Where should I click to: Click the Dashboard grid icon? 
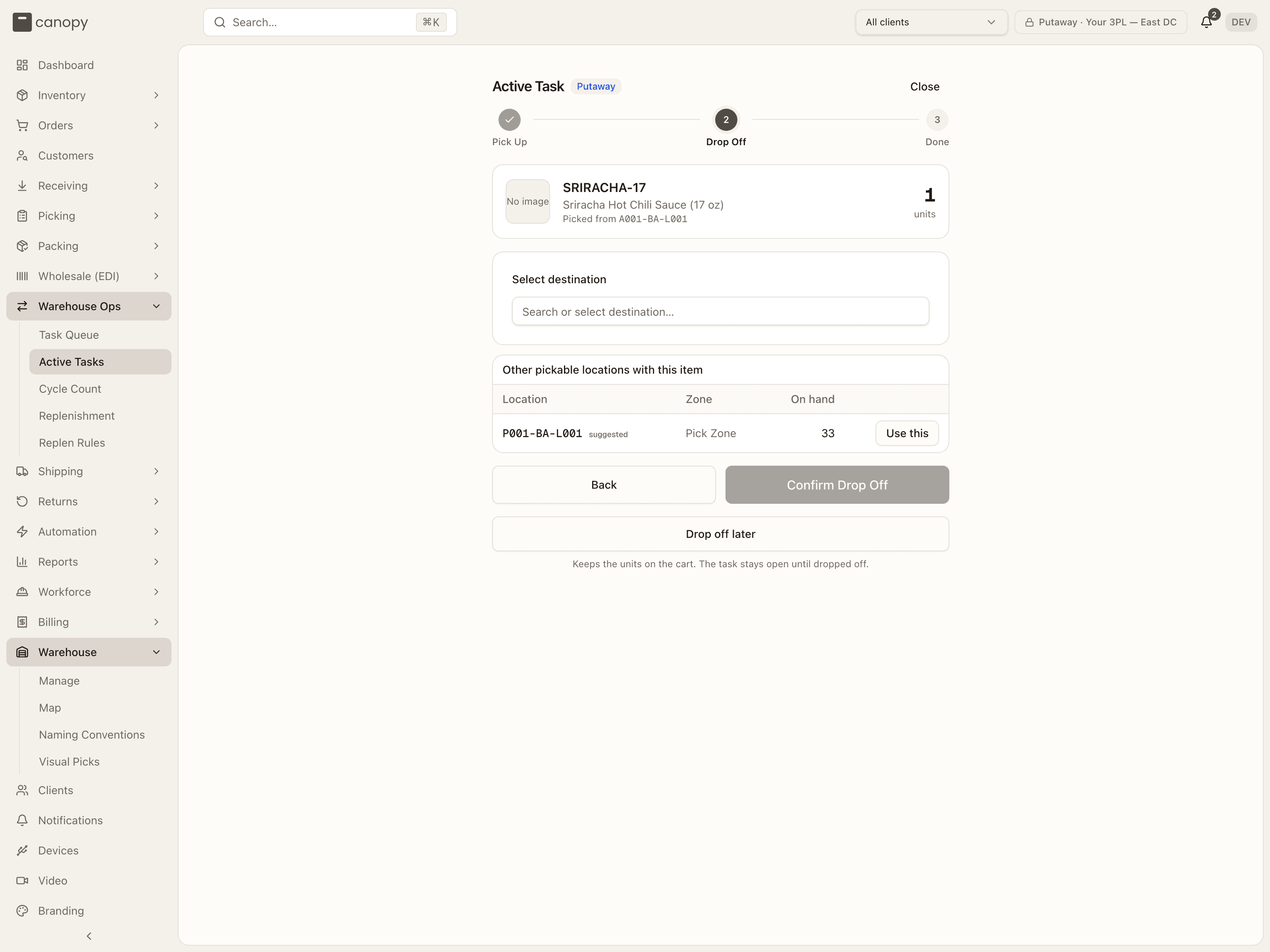pyautogui.click(x=22, y=65)
